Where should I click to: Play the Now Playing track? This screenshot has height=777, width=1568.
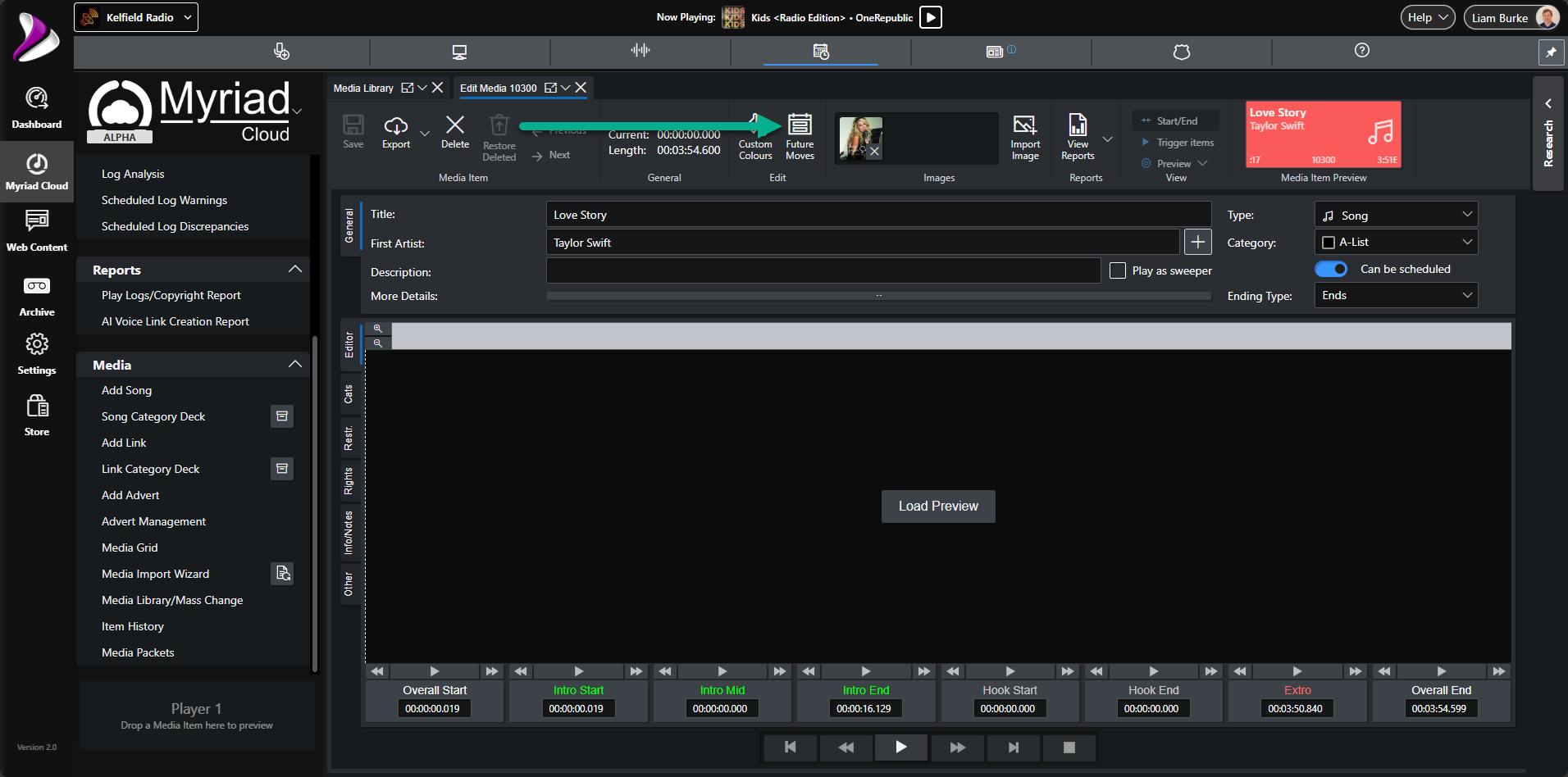click(x=931, y=17)
